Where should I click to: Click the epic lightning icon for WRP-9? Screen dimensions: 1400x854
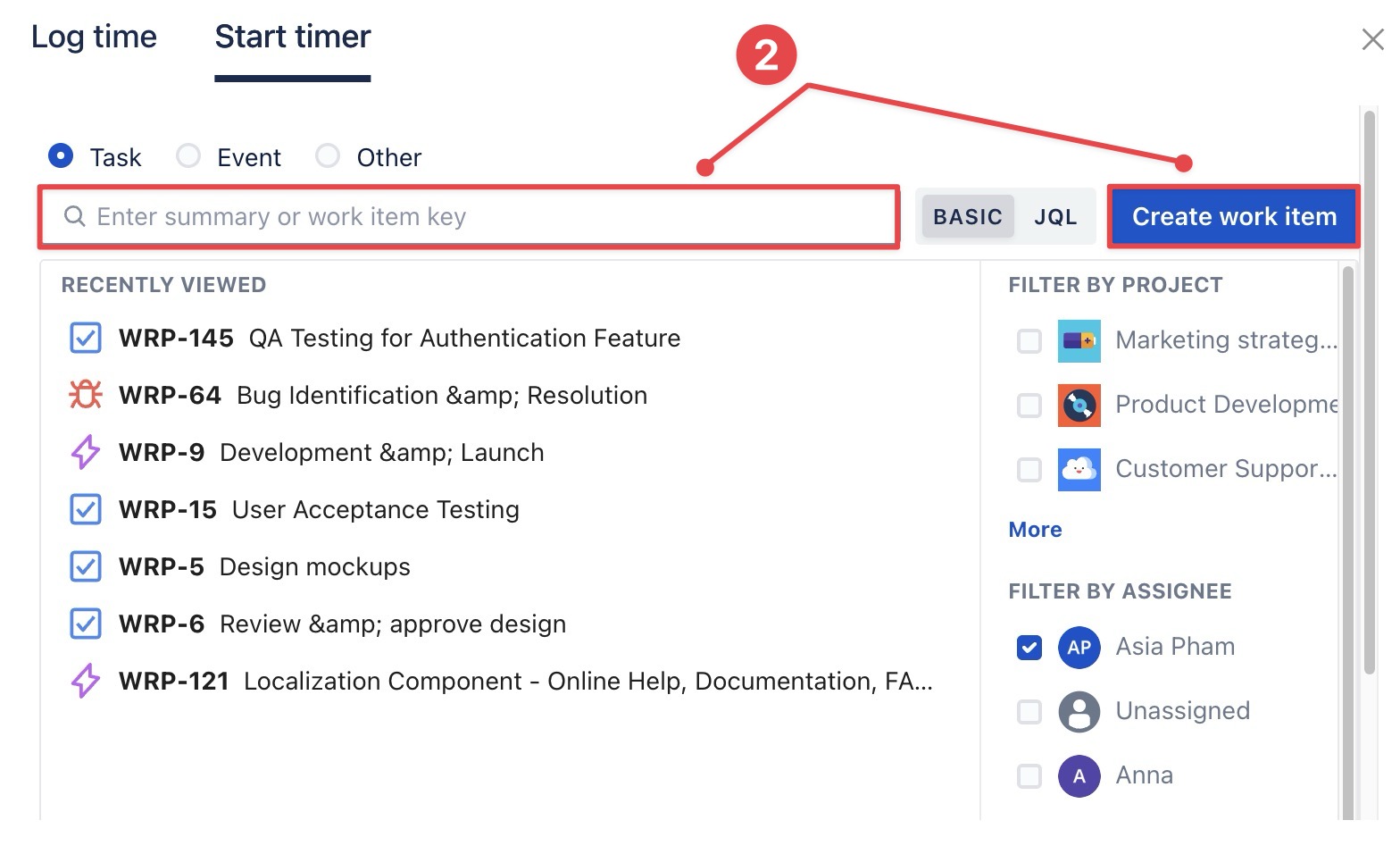[86, 452]
